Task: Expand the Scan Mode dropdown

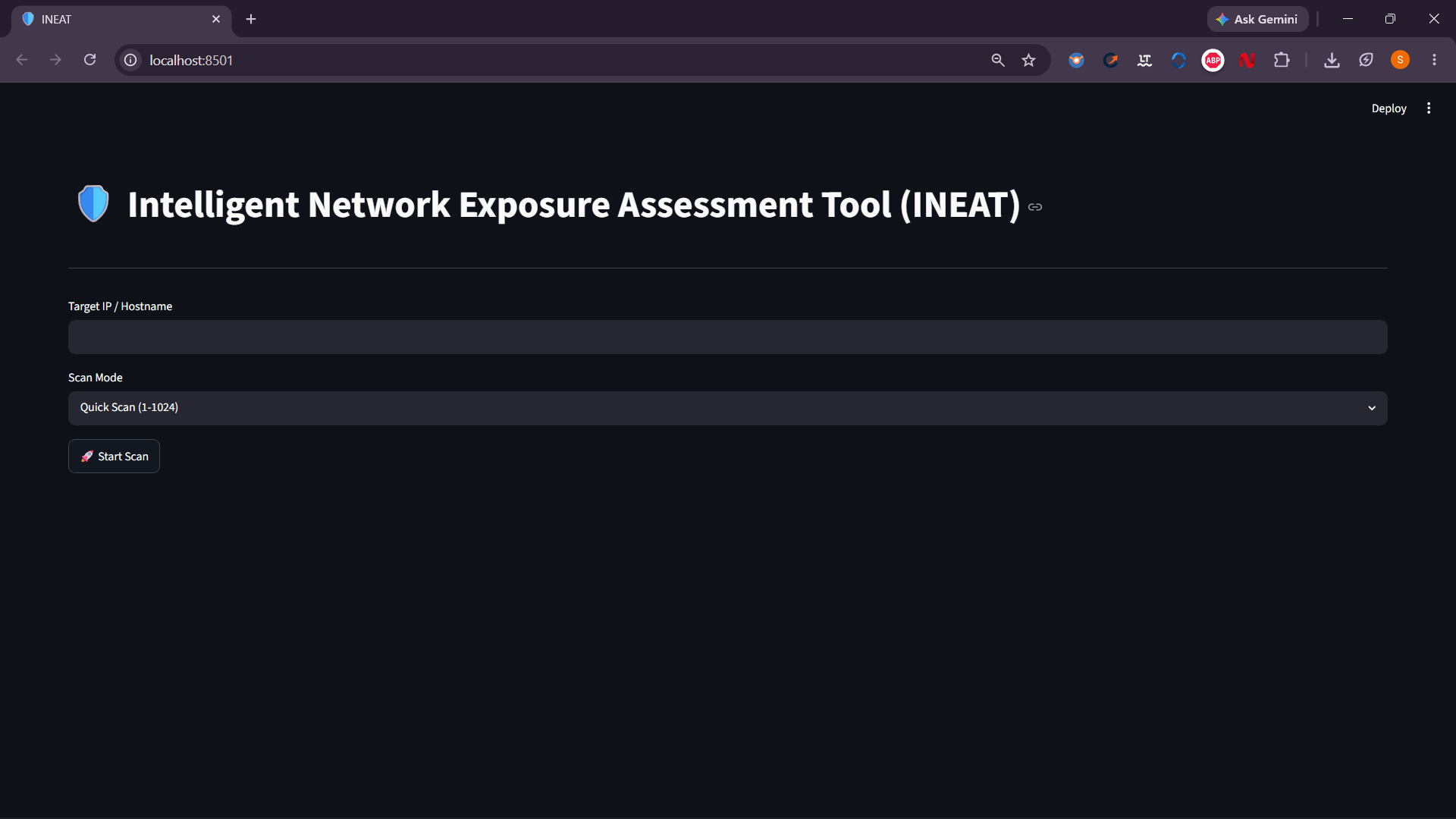Action: point(727,408)
